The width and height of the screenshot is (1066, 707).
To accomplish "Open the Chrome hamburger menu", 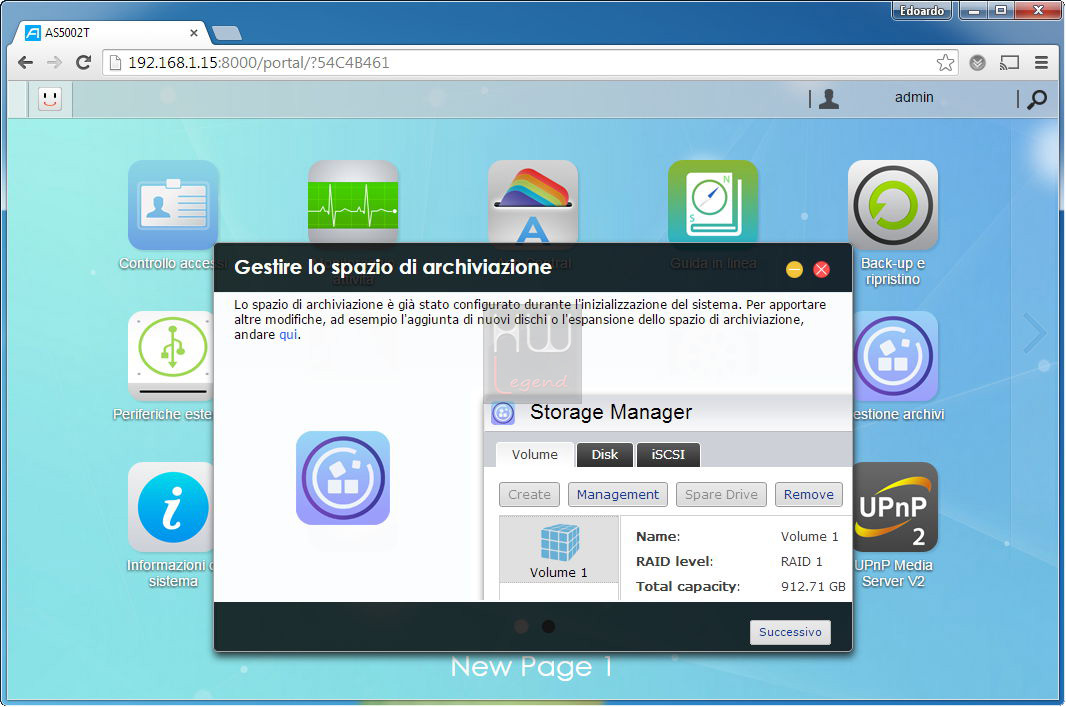I will pos(1041,63).
